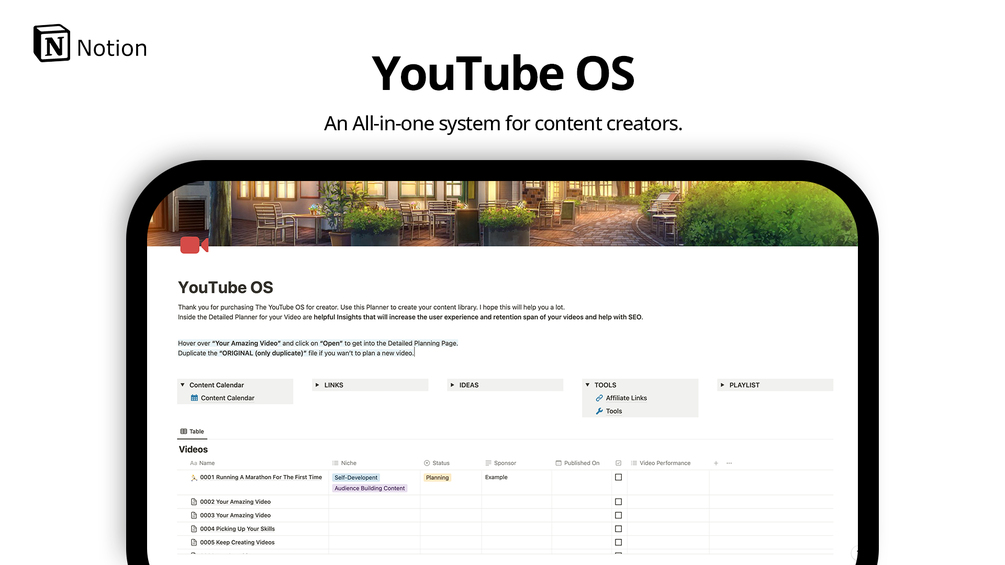Open the Content Calendar page link
The width and height of the screenshot is (1005, 565).
coord(228,398)
